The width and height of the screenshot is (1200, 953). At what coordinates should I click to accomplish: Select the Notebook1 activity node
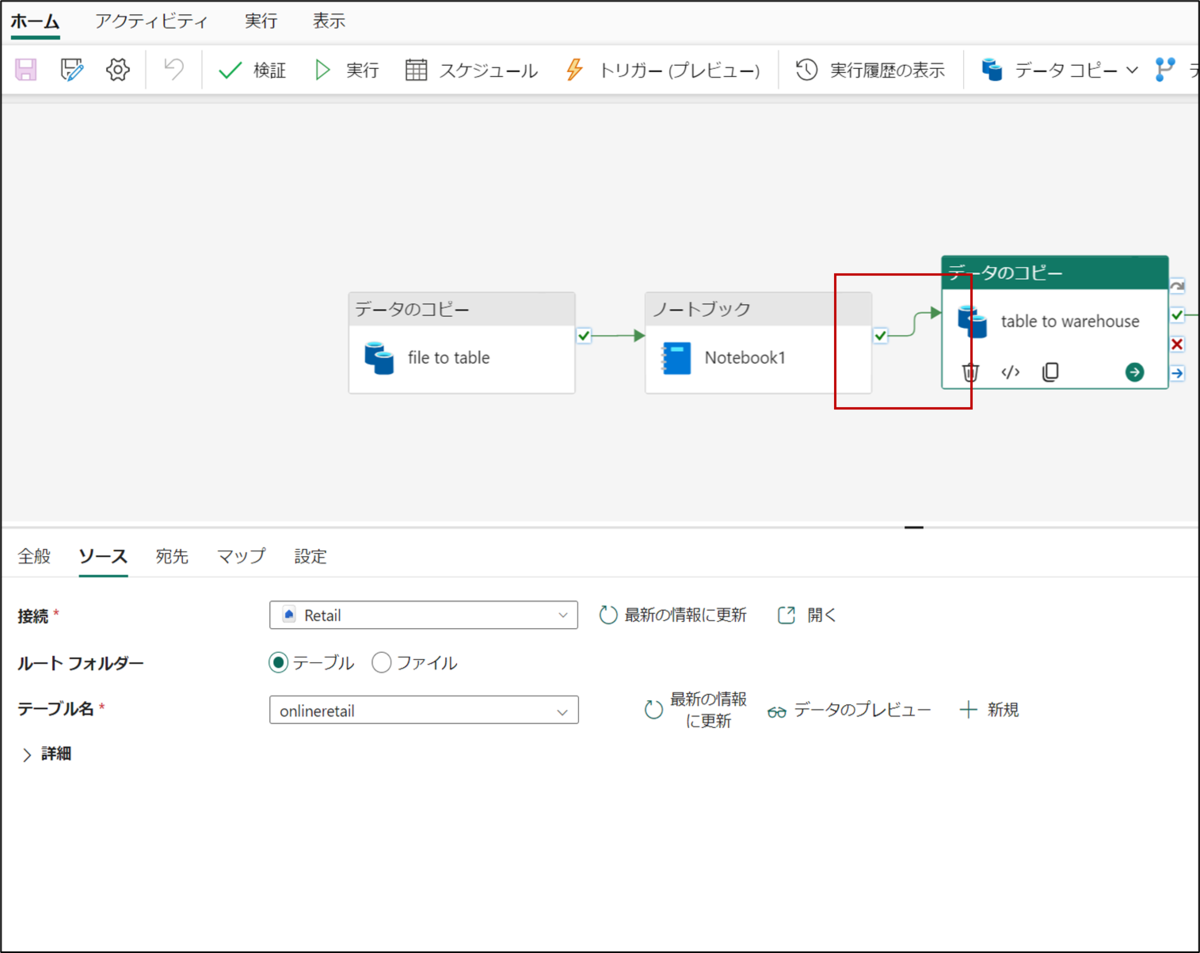(758, 343)
